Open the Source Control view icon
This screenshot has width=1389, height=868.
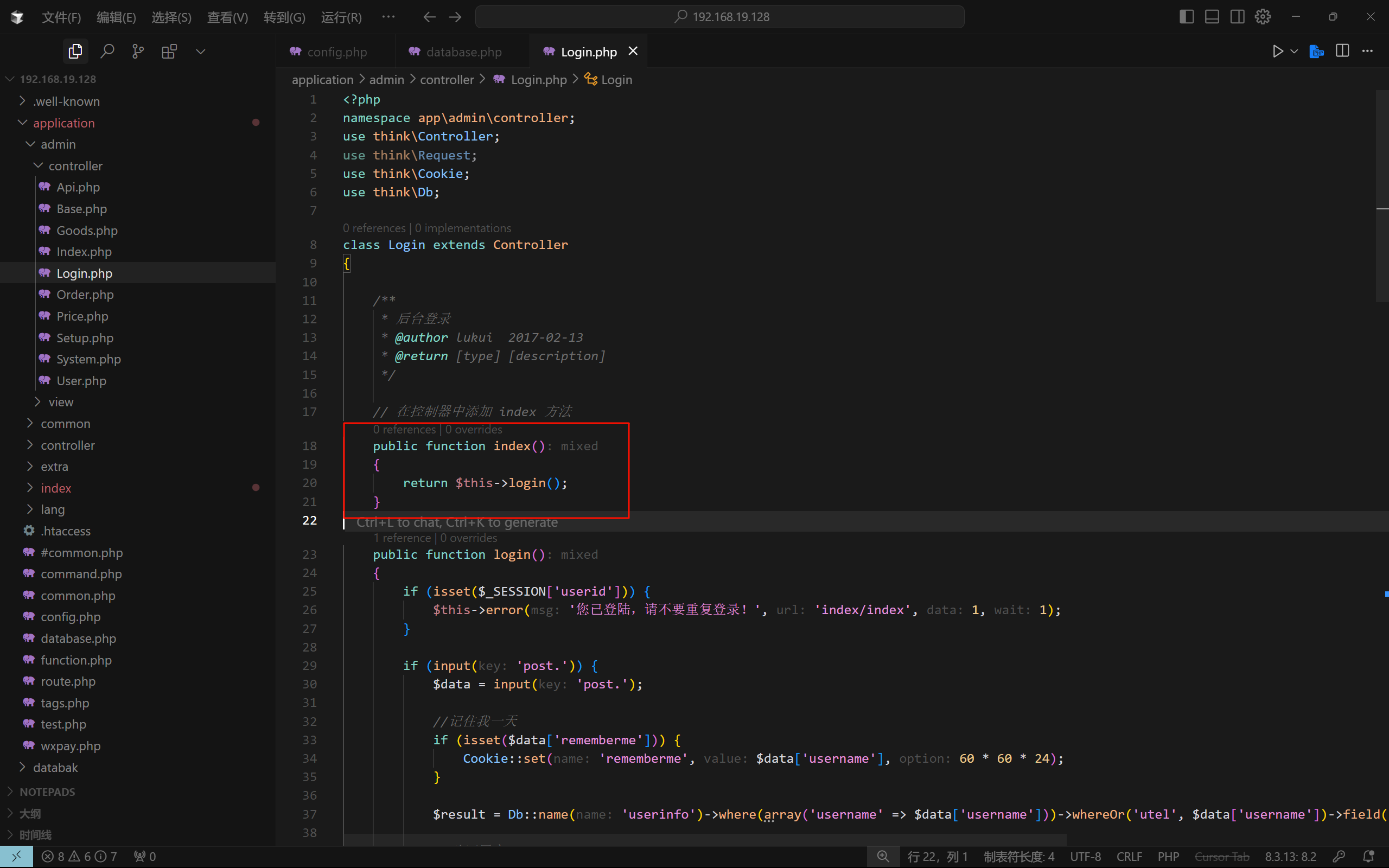tap(138, 52)
